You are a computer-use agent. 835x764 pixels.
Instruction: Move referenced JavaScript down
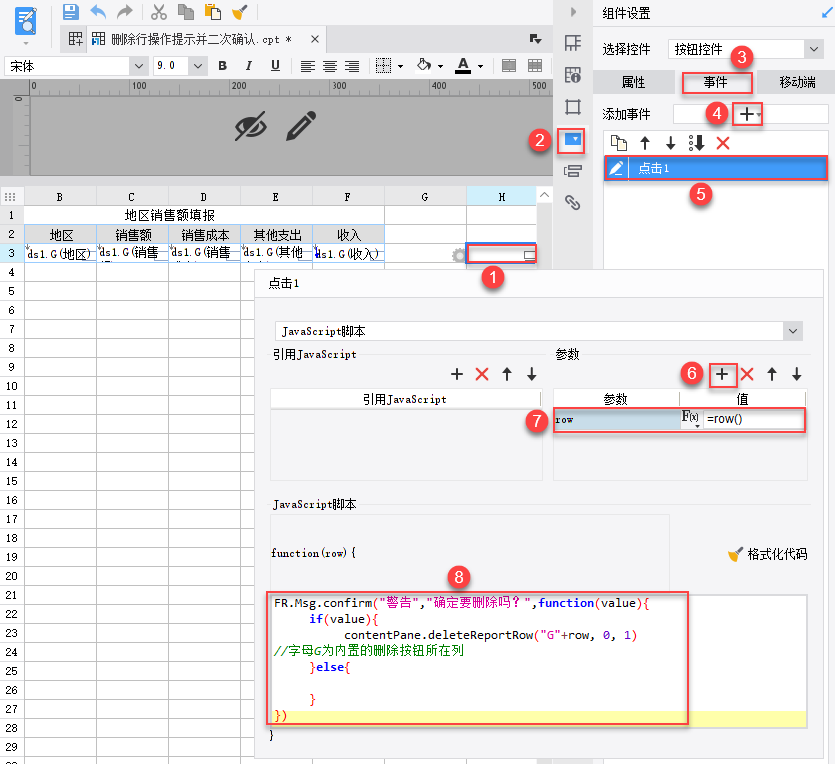[531, 374]
